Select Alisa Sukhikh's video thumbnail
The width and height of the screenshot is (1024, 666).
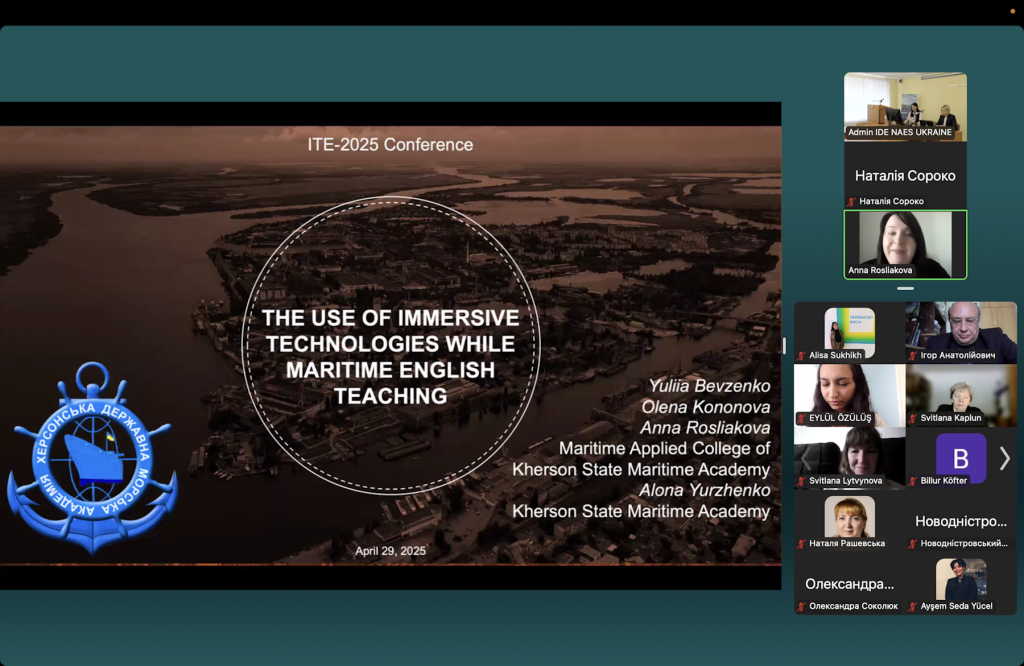(850, 332)
